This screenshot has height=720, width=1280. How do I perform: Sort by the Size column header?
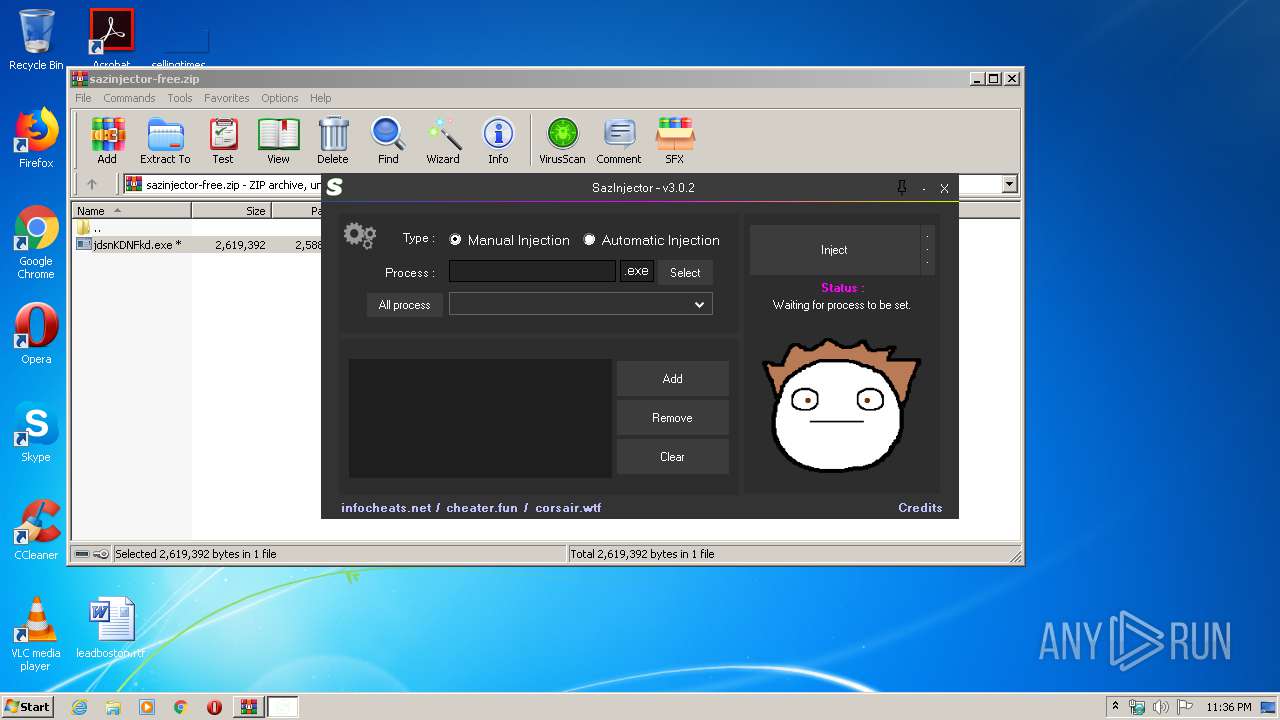point(232,211)
